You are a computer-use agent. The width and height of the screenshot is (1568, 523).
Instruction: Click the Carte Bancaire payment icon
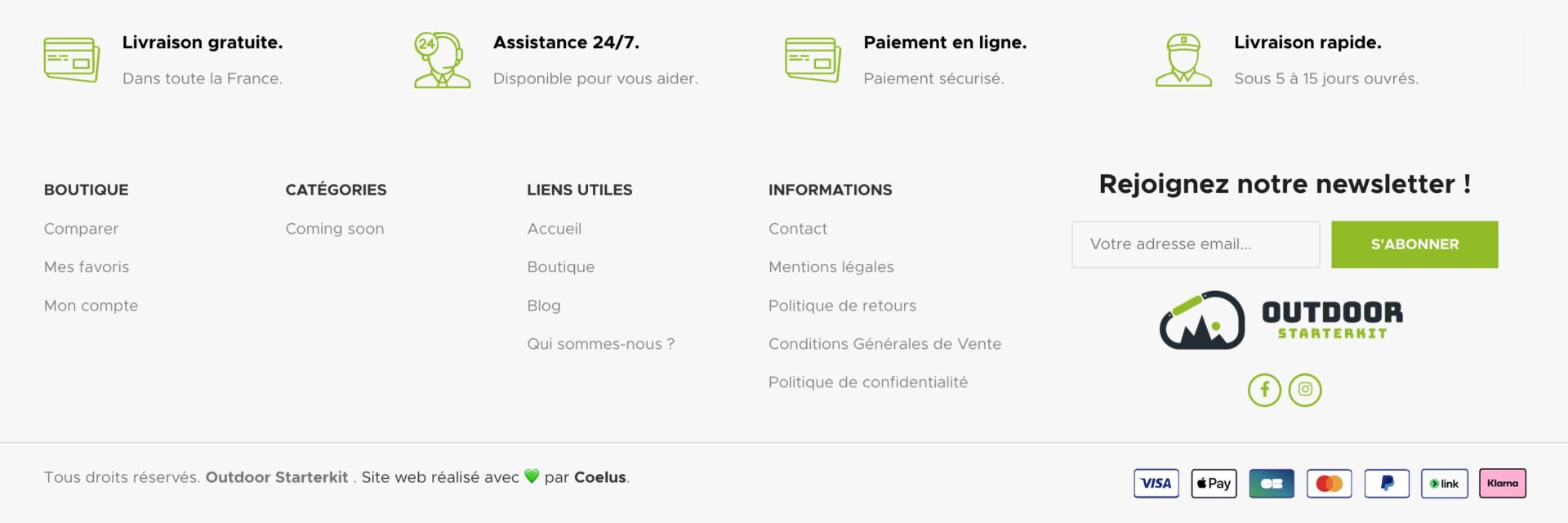coord(1271,483)
